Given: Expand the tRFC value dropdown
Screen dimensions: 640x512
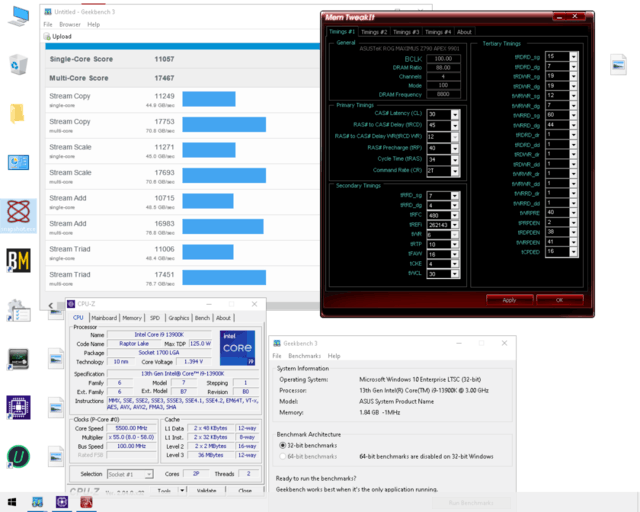Looking at the screenshot, I should pyautogui.click(x=454, y=215).
